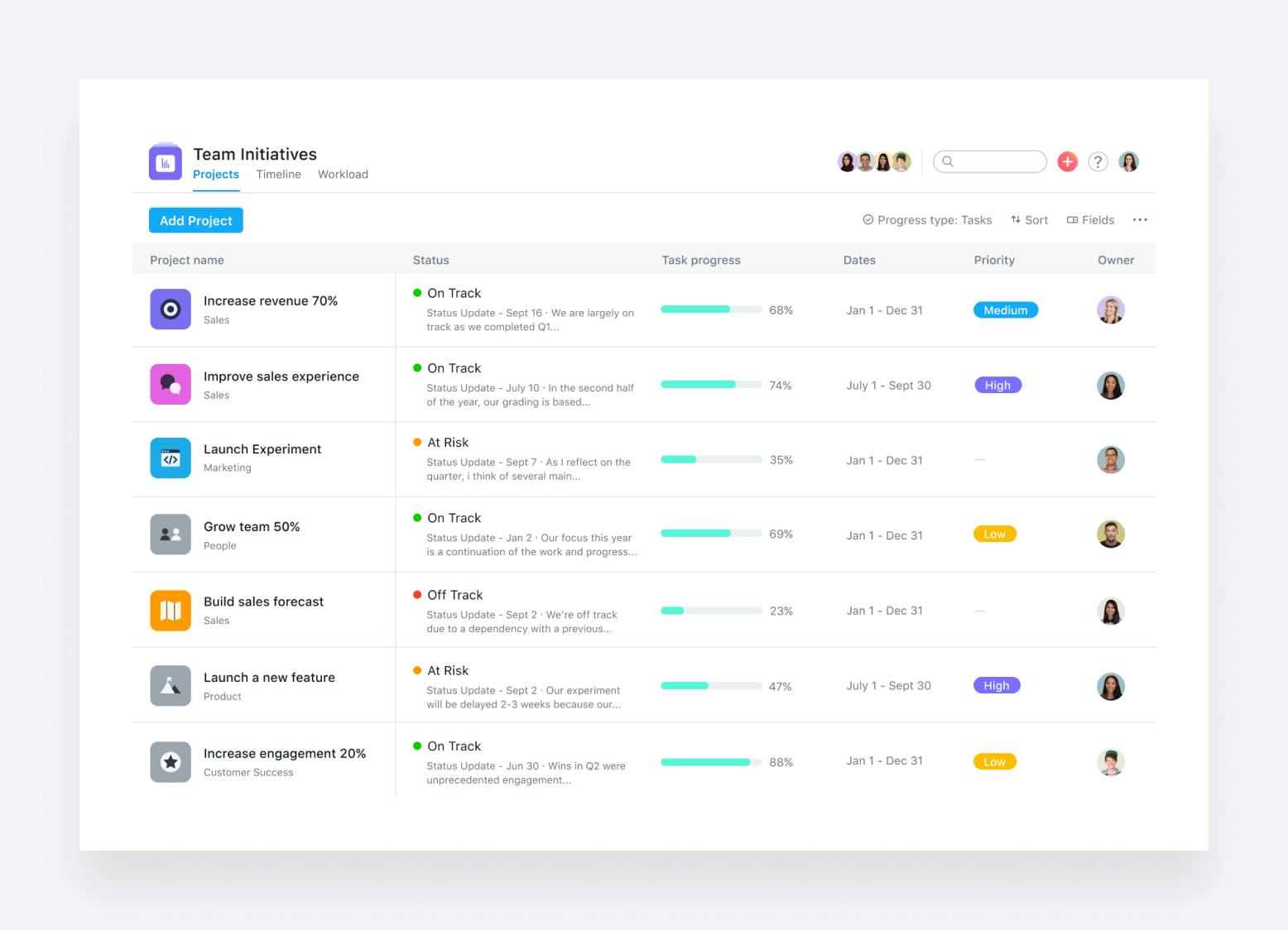The width and height of the screenshot is (1288, 940).
Task: Switch to the Workload tab
Action: (x=343, y=175)
